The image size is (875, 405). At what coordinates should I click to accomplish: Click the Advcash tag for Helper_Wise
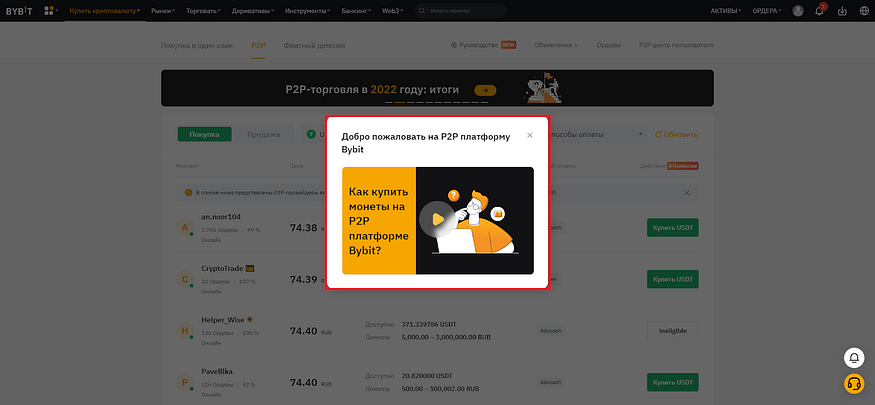[550, 331]
